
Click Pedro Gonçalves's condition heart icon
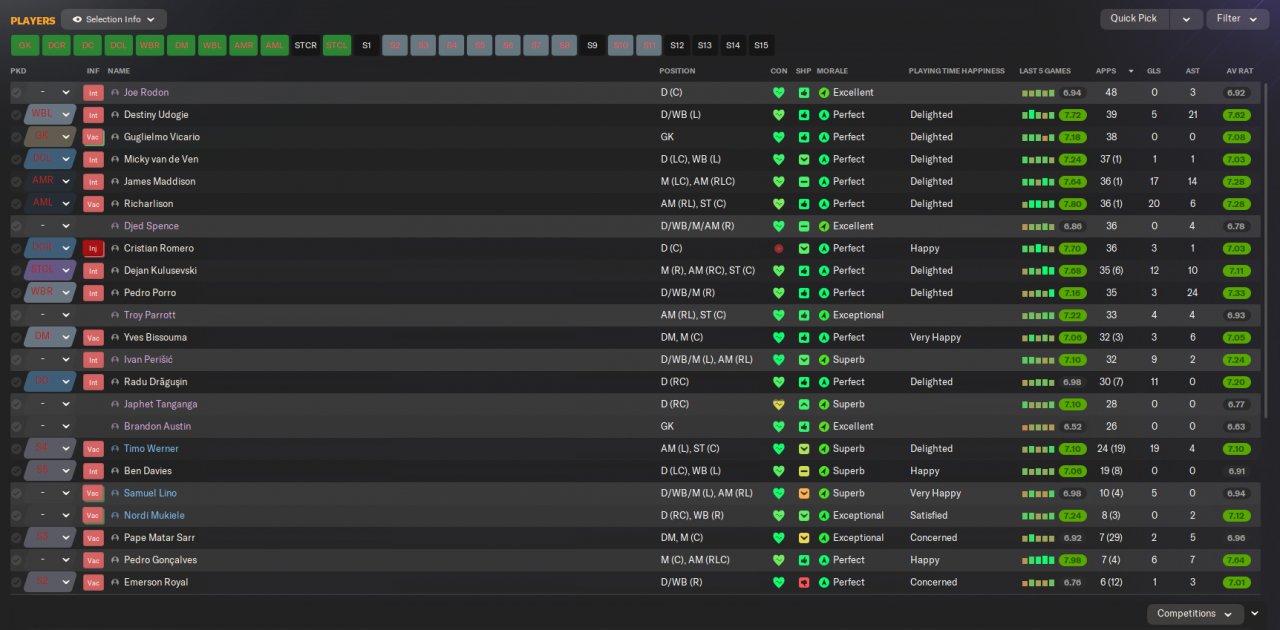click(x=779, y=560)
